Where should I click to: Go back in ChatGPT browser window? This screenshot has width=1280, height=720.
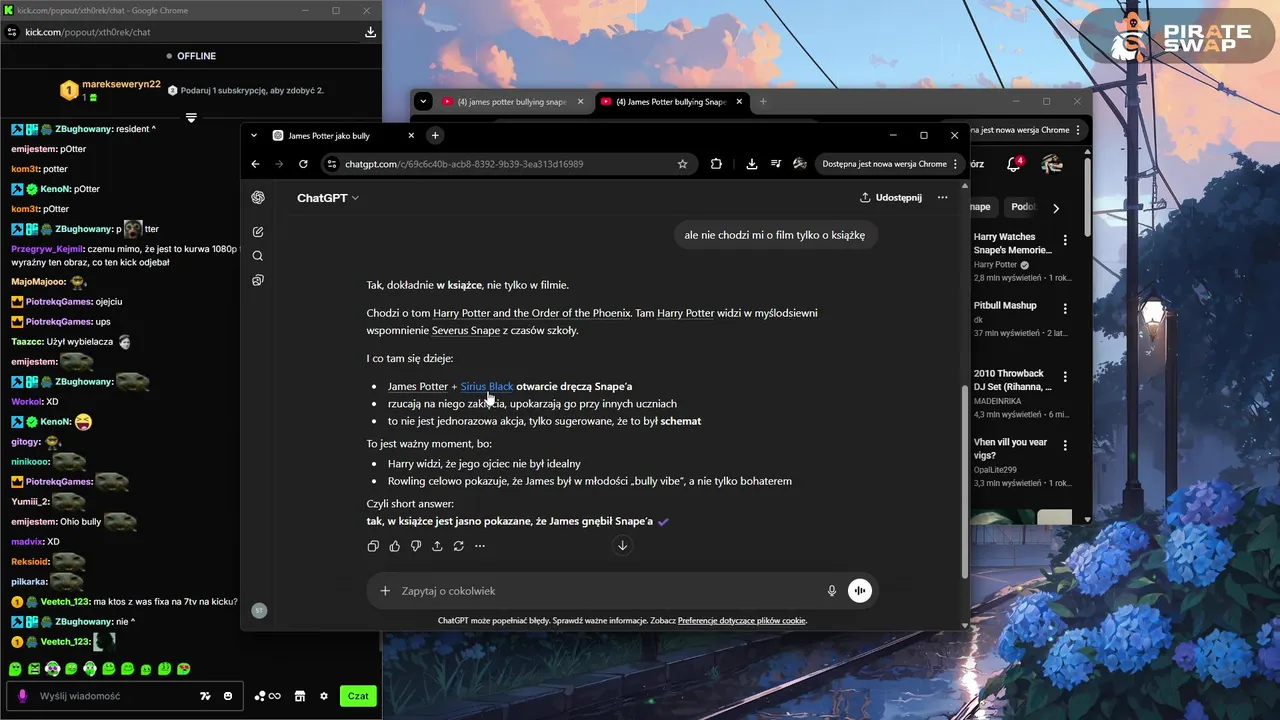[x=255, y=164]
